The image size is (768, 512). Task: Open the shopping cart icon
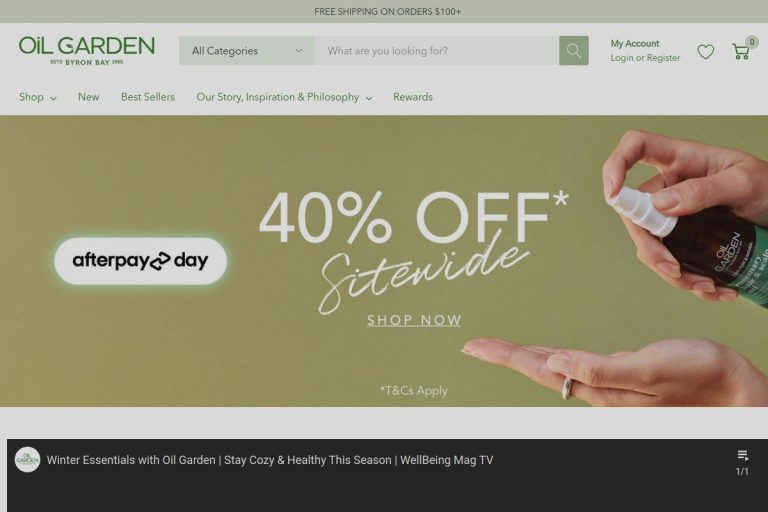click(x=741, y=51)
